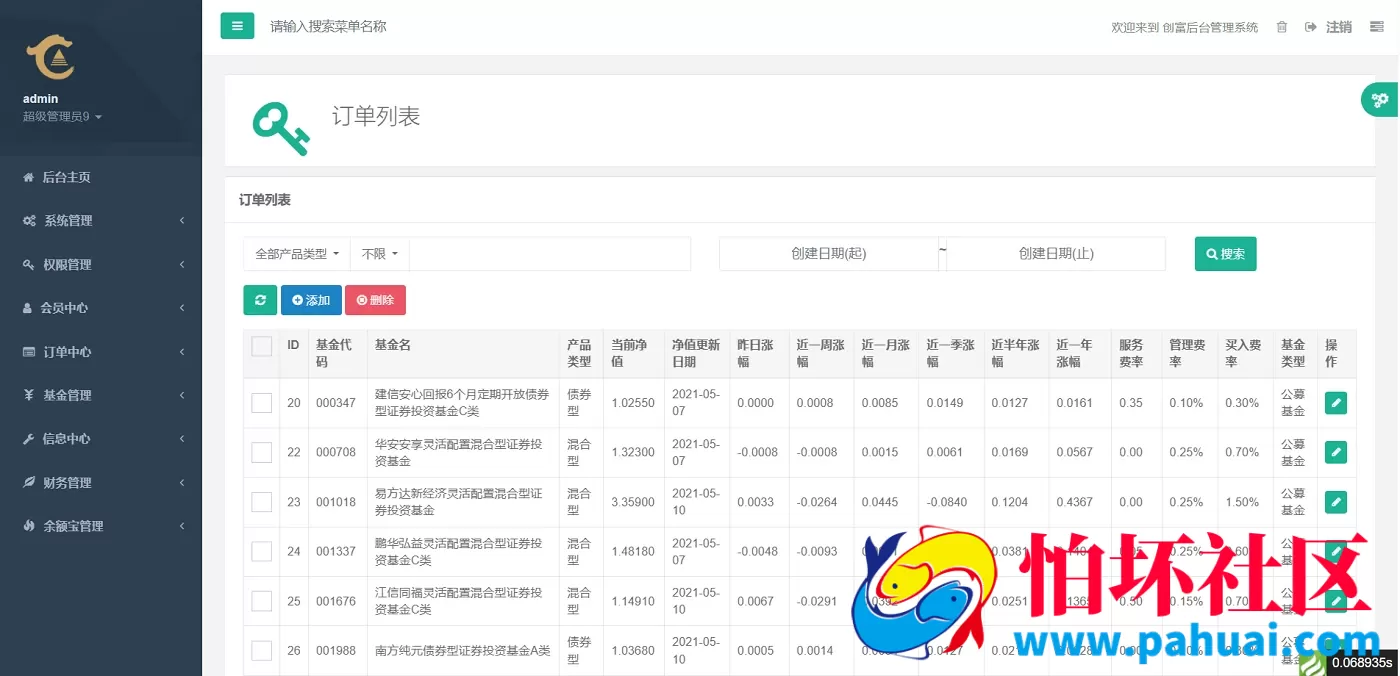This screenshot has width=1400, height=676.
Task: Click the user icon beside 会员中心
Action: click(x=28, y=308)
